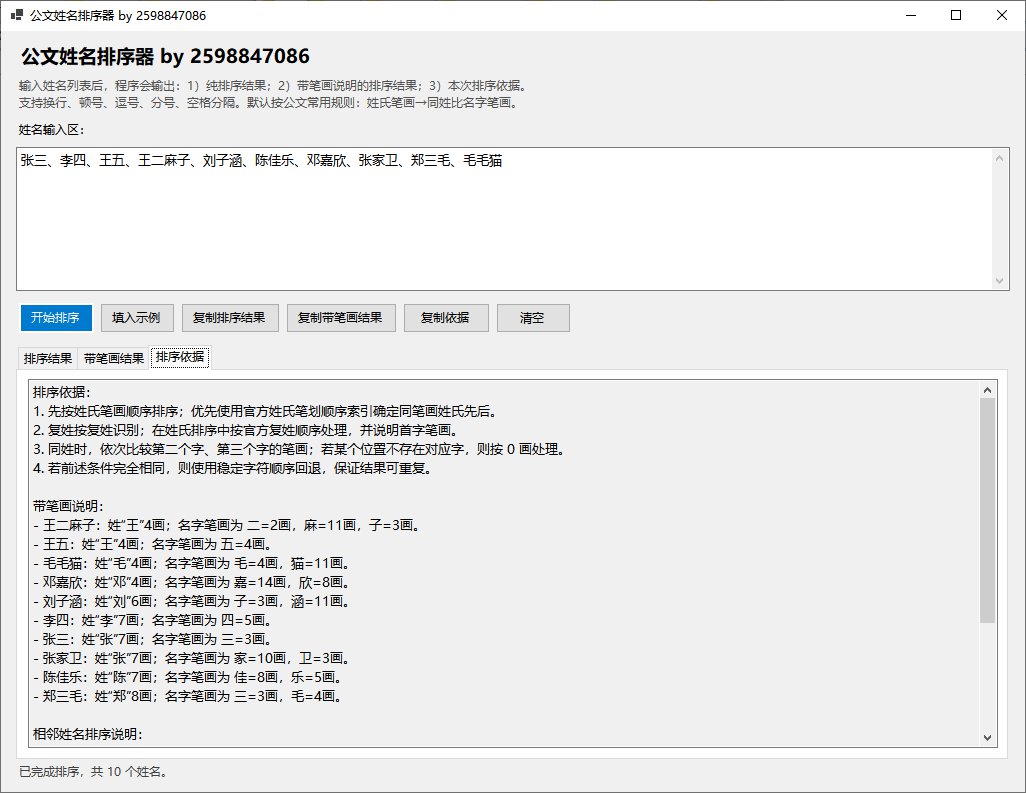Screen dimensions: 1026x793
Task: Click the app icon in title bar
Action: click(16, 16)
